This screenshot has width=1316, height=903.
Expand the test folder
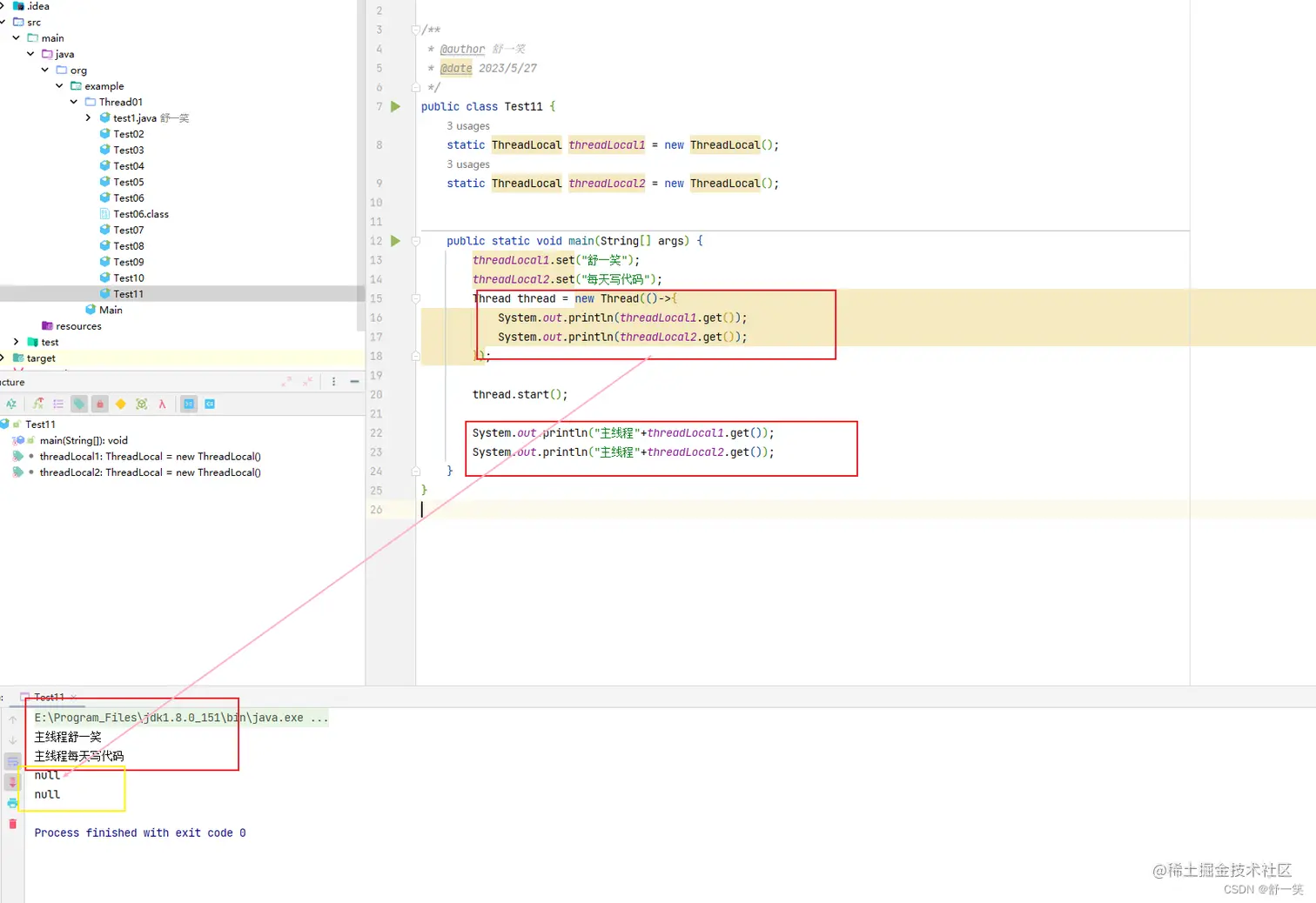click(17, 342)
